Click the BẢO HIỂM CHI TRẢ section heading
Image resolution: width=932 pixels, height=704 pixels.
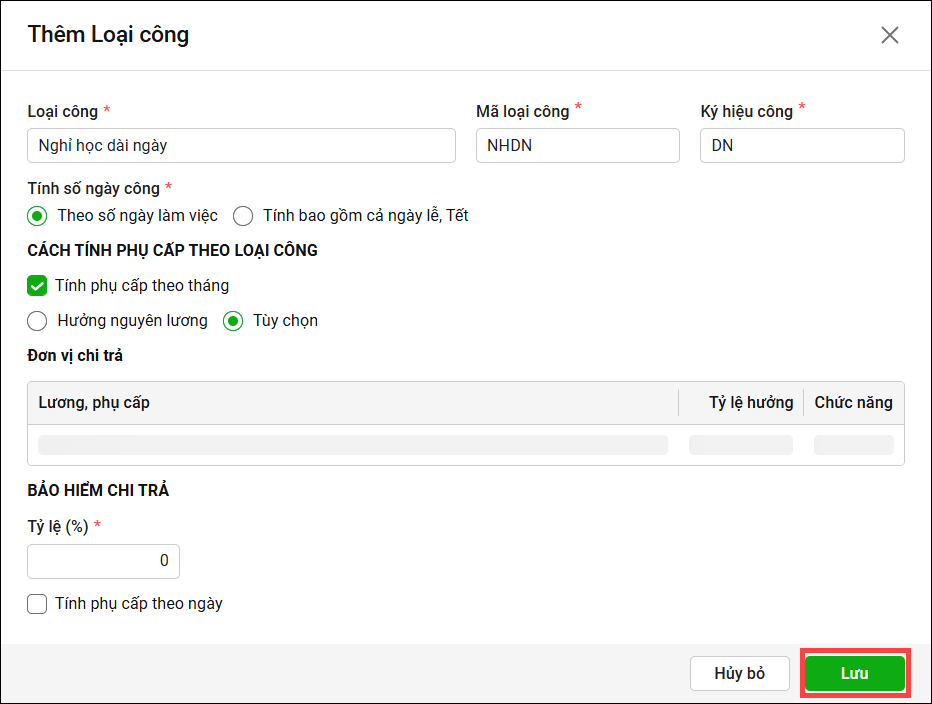[x=98, y=490]
